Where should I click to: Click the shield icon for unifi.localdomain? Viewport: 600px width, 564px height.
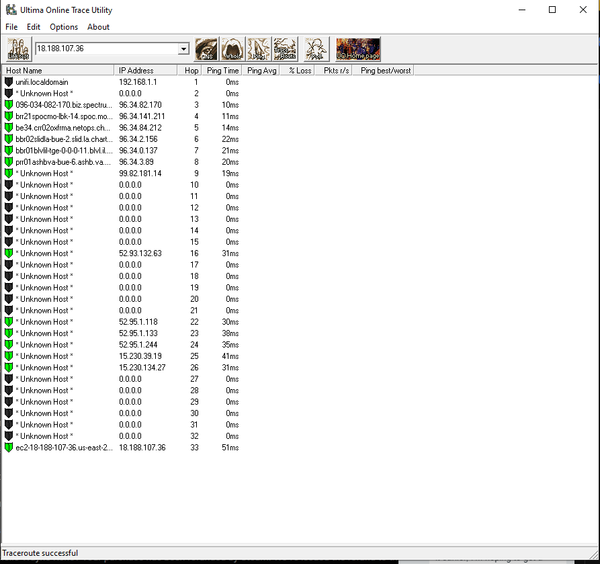coord(9,82)
